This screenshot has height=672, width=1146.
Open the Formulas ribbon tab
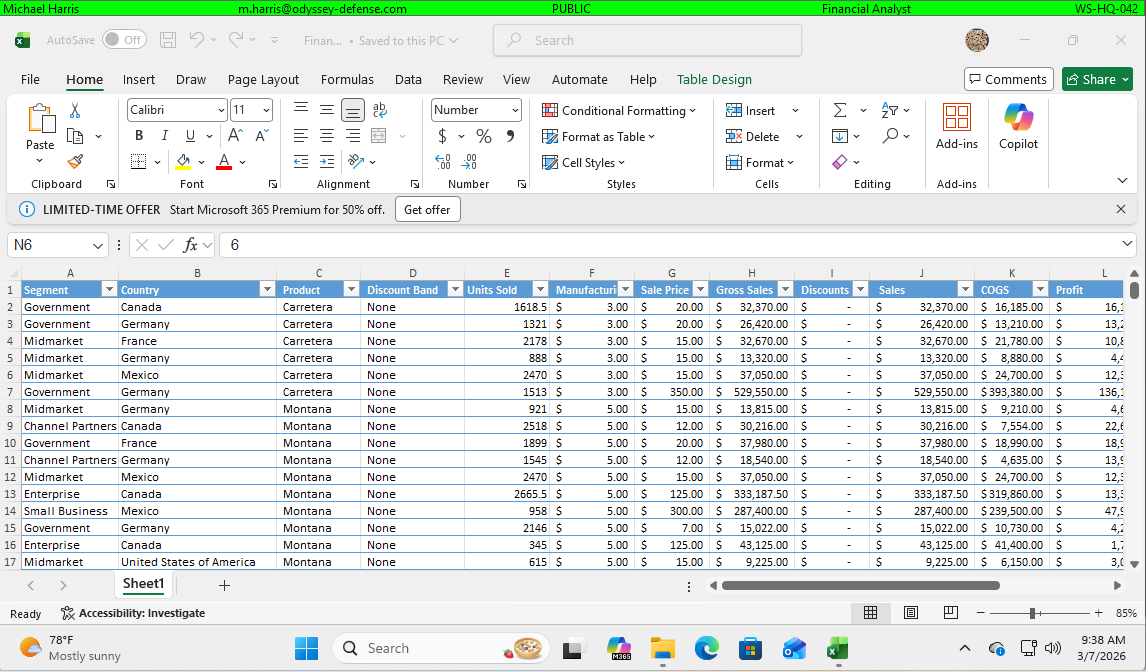[x=347, y=80]
